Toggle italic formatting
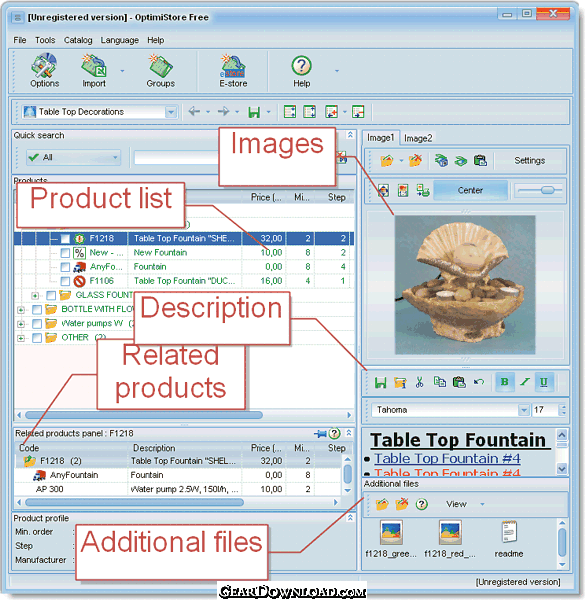The width and height of the screenshot is (585, 600). click(x=525, y=382)
